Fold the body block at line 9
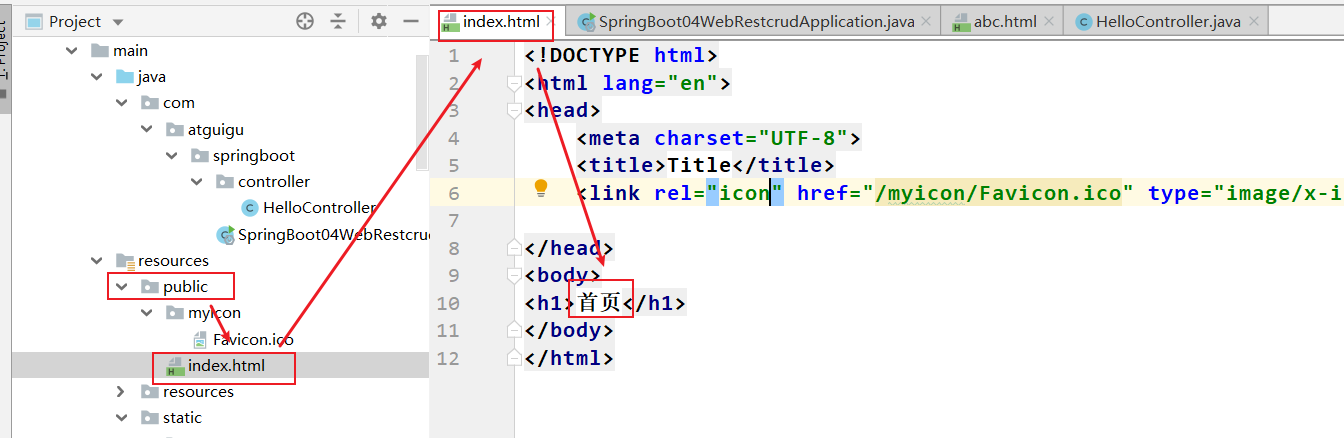 tap(515, 276)
